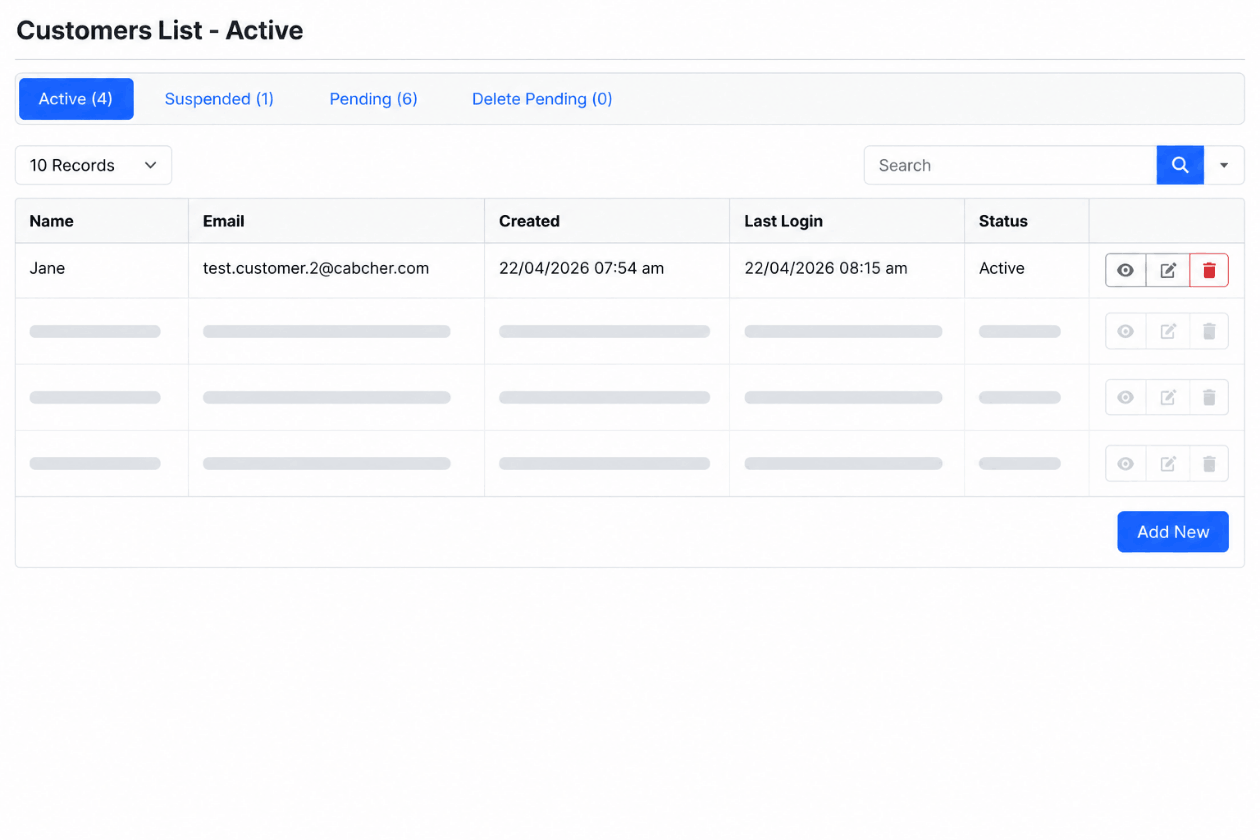Switch to the Active (4) tab
1260x840 pixels.
(76, 99)
